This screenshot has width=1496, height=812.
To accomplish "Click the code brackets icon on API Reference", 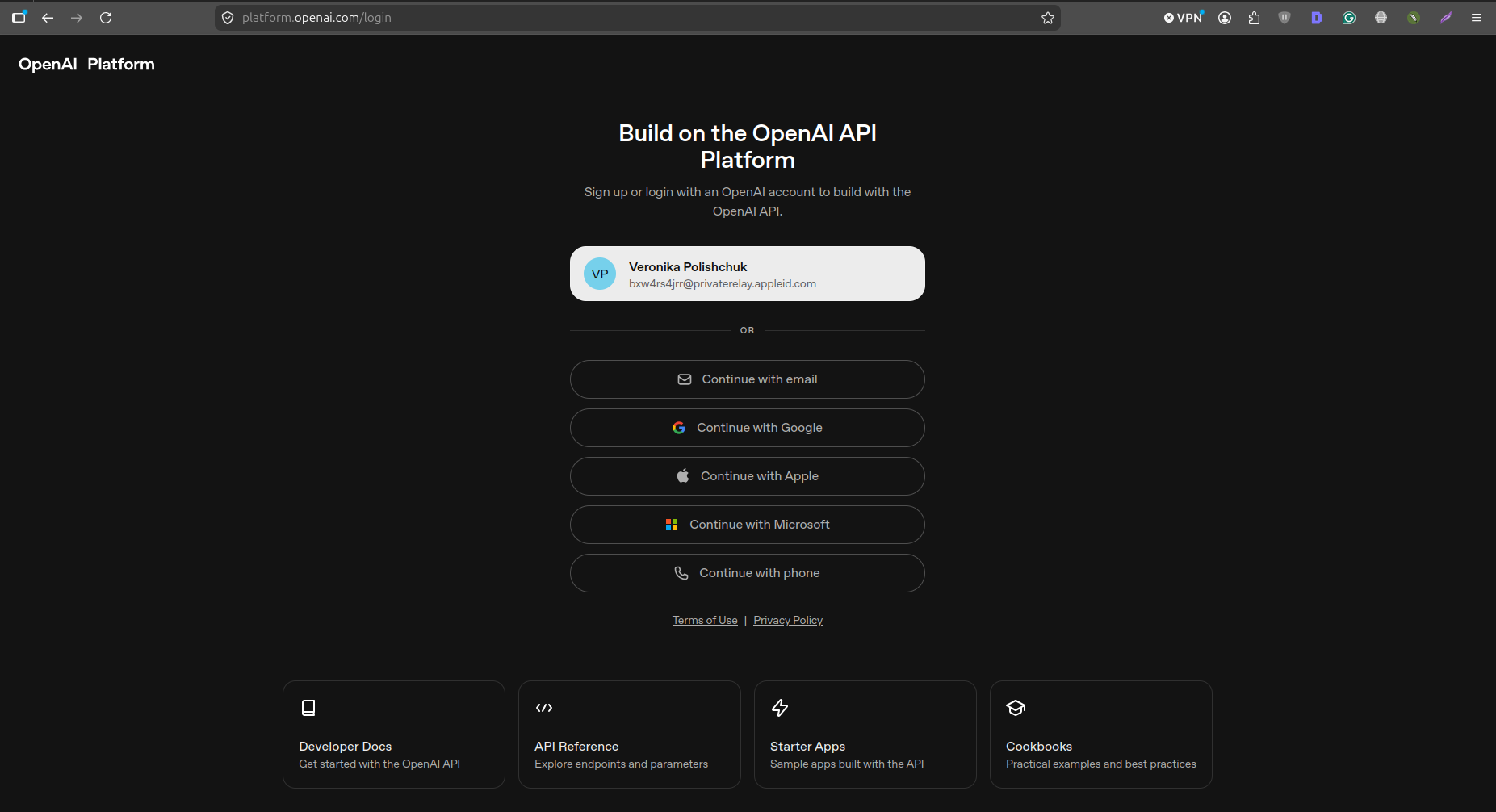I will coord(544,708).
